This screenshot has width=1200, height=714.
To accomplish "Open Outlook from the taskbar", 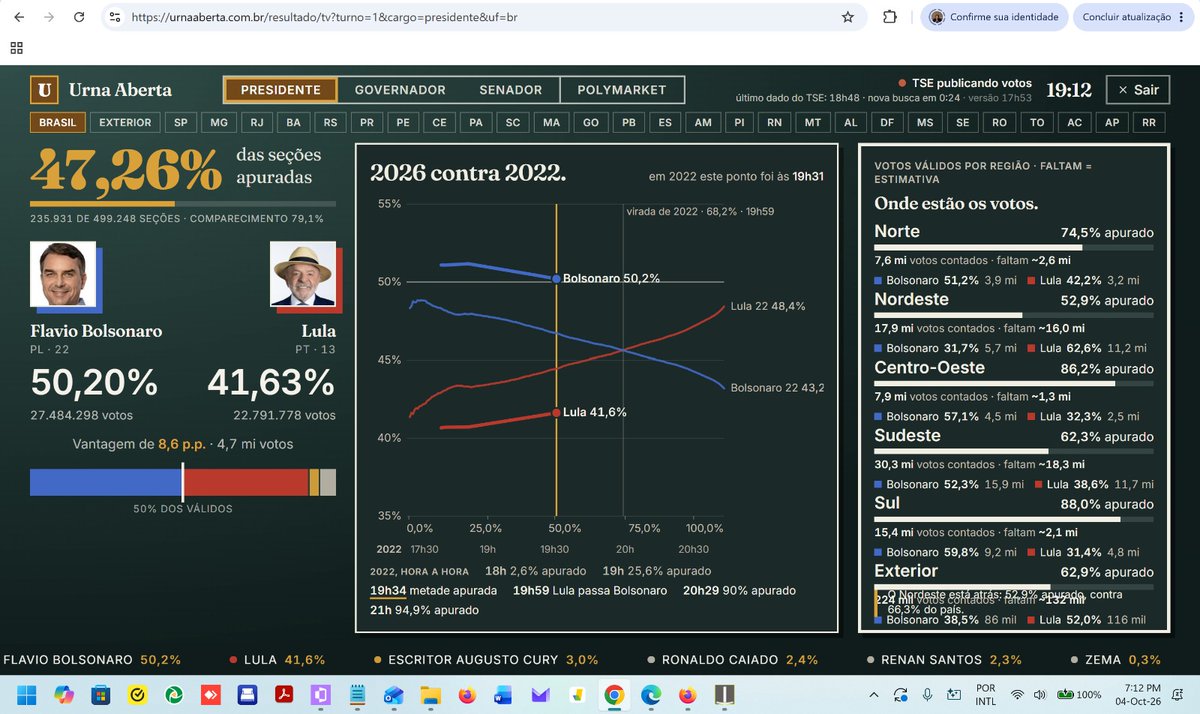I will coord(394,694).
